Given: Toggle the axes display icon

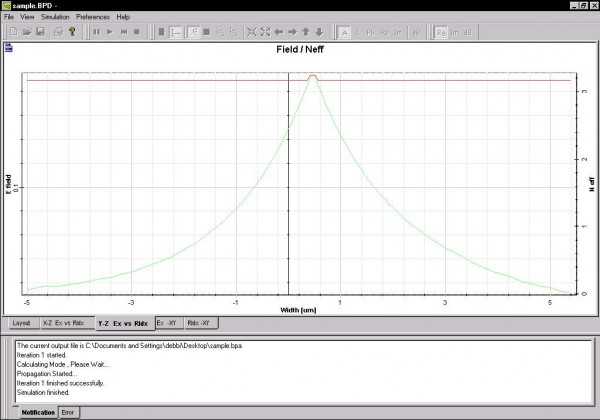Looking at the screenshot, I should [x=175, y=32].
